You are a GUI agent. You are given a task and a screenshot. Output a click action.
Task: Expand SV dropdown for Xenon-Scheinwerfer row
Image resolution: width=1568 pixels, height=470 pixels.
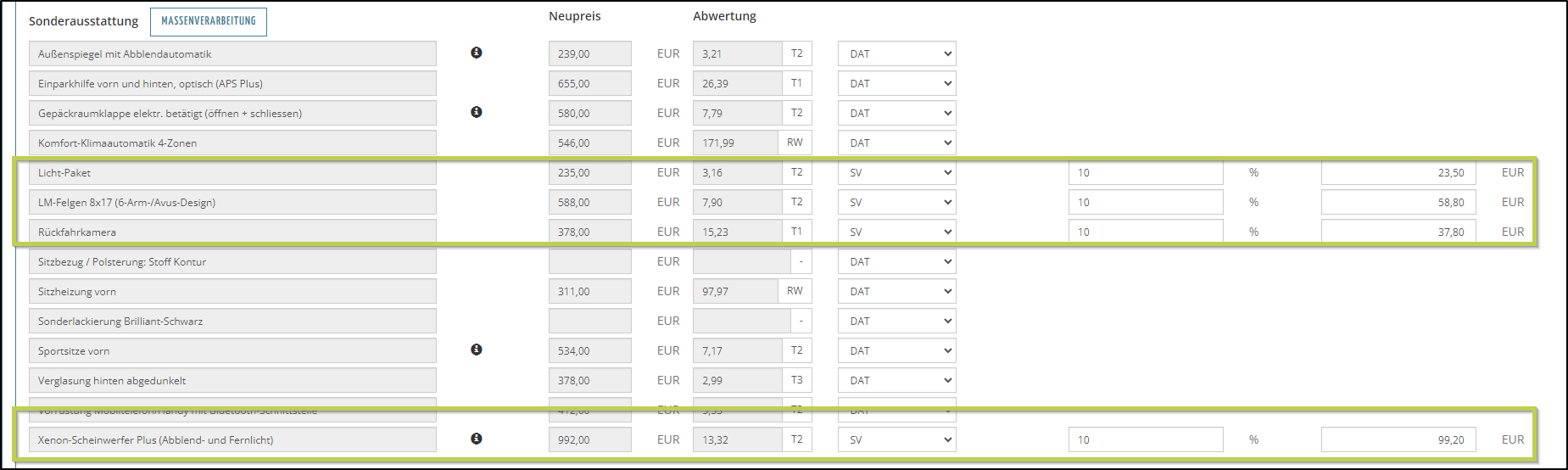pos(896,439)
